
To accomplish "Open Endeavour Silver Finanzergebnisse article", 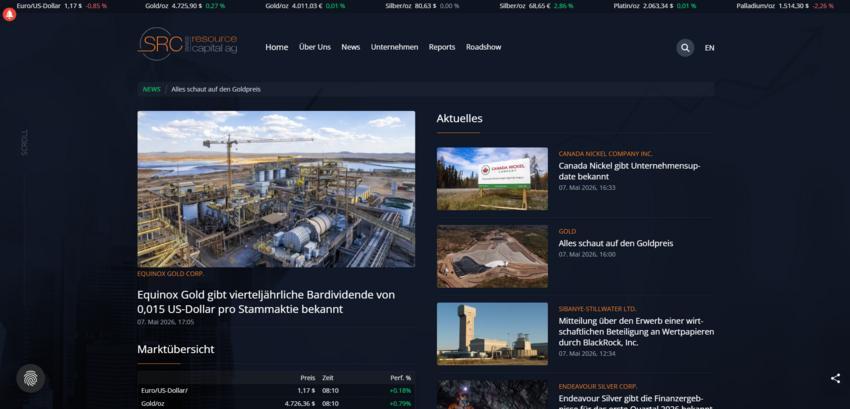I will (x=635, y=402).
